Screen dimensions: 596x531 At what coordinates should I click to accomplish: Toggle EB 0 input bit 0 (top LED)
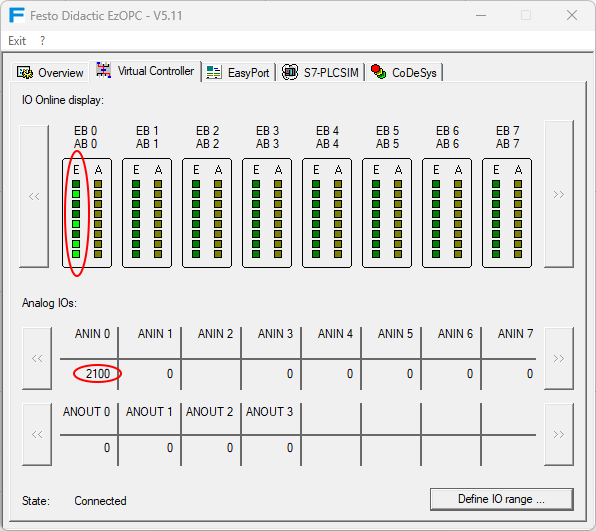click(x=76, y=184)
